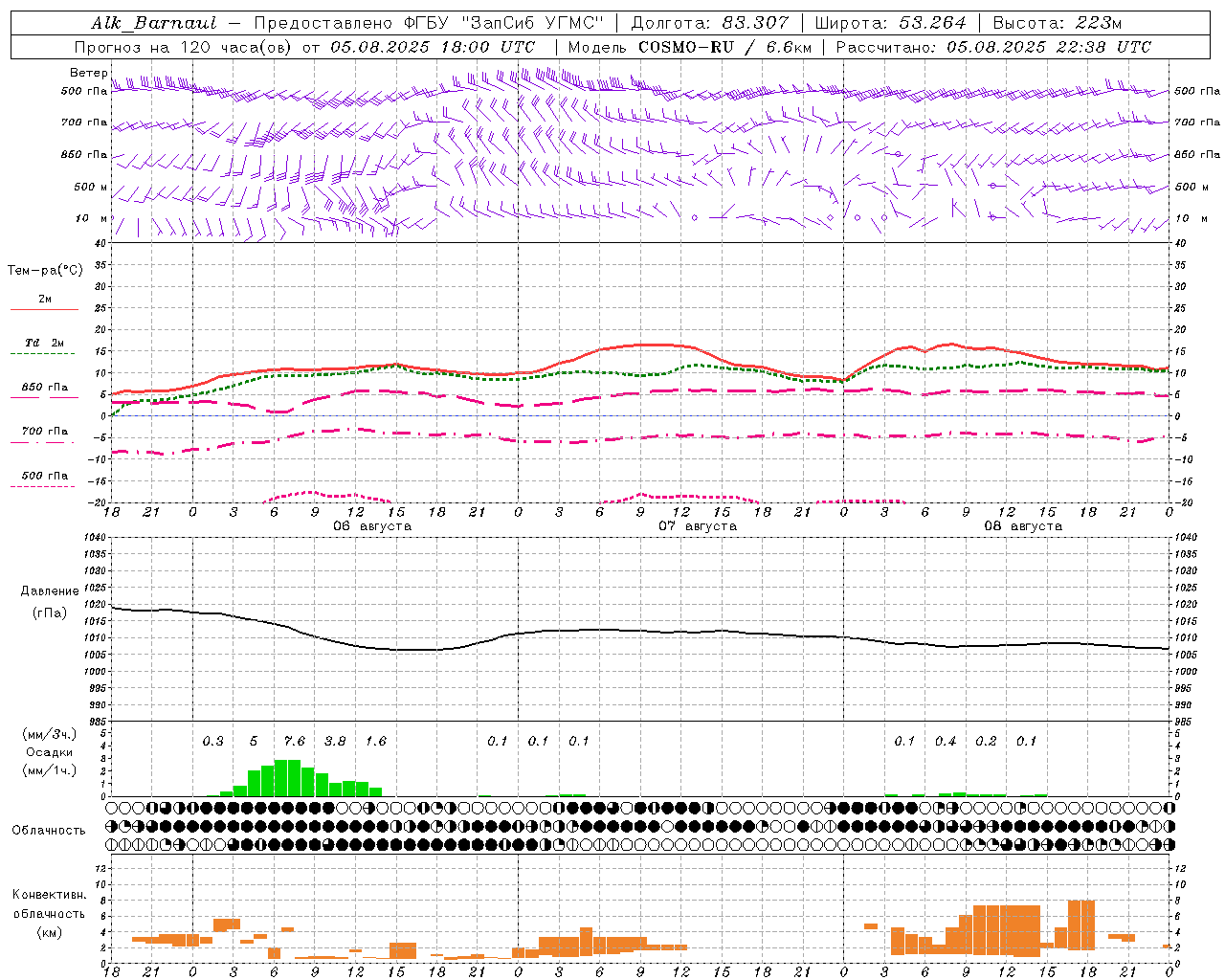
Task: Click the 'Тем-ра(°C)' temperature axis label
Action: 45,271
